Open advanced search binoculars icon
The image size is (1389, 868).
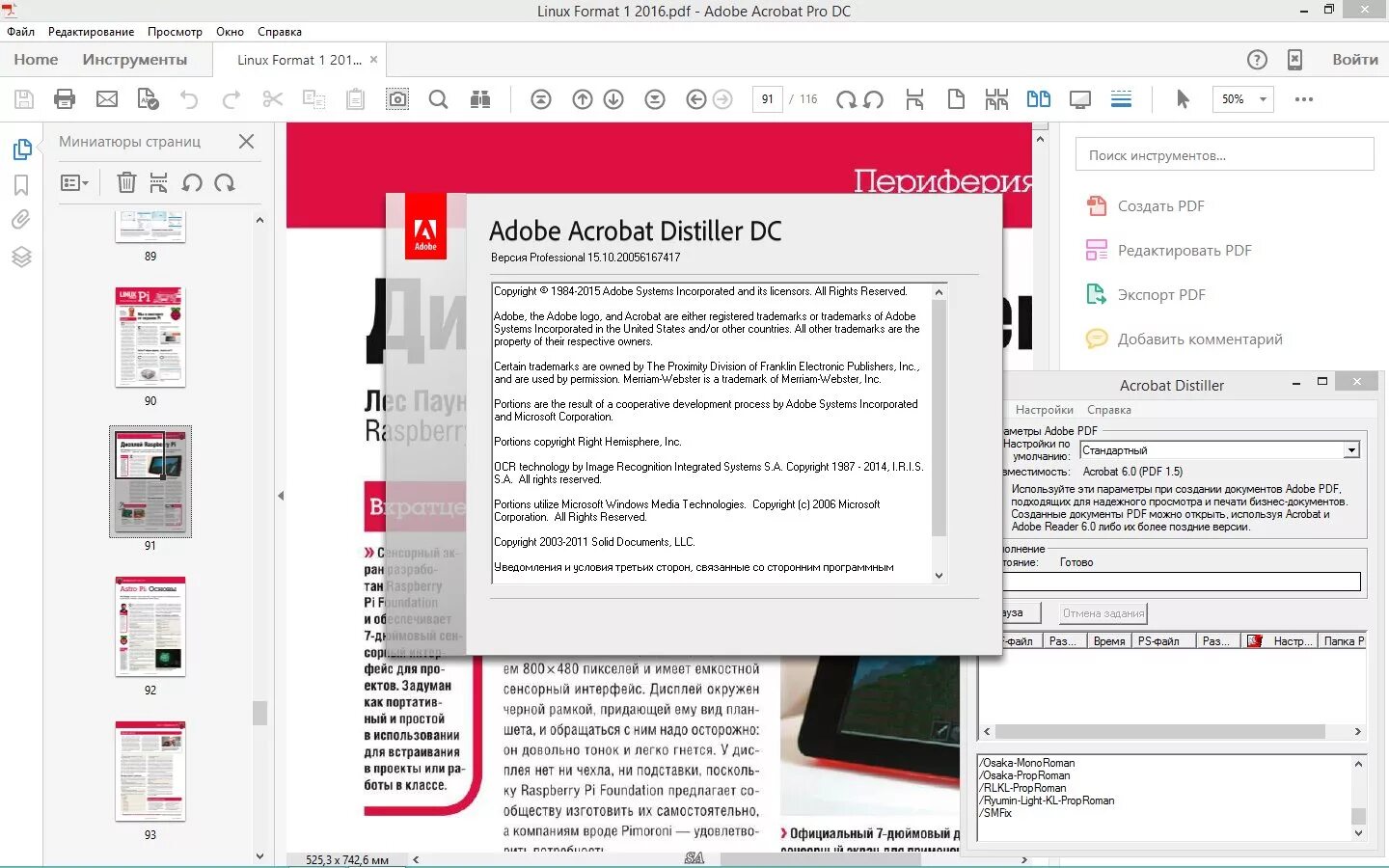pos(480,98)
